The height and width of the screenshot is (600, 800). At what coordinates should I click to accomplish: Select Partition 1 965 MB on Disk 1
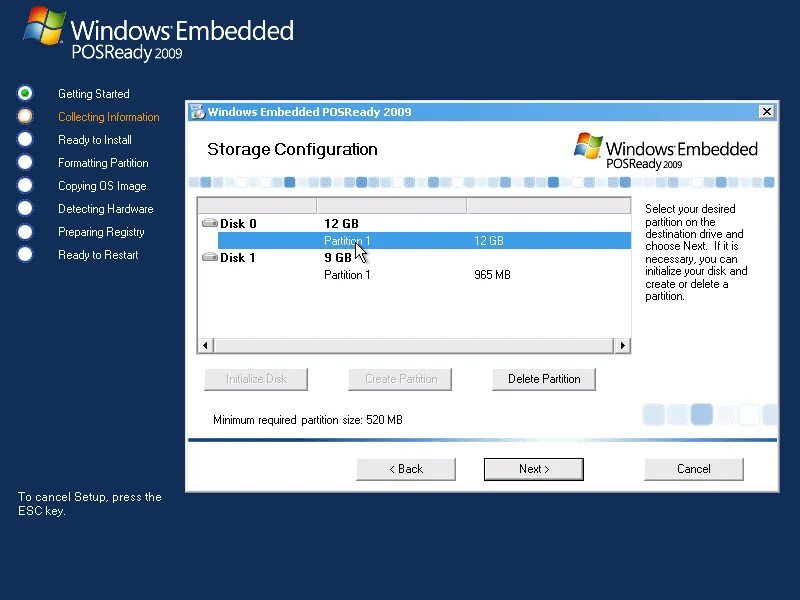pyautogui.click(x=424, y=274)
